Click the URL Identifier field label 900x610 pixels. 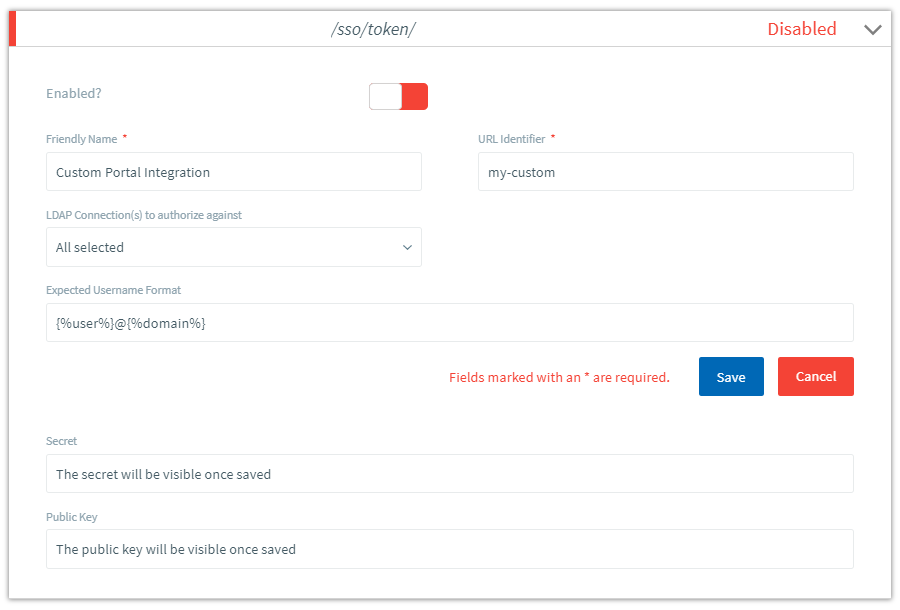(511, 139)
